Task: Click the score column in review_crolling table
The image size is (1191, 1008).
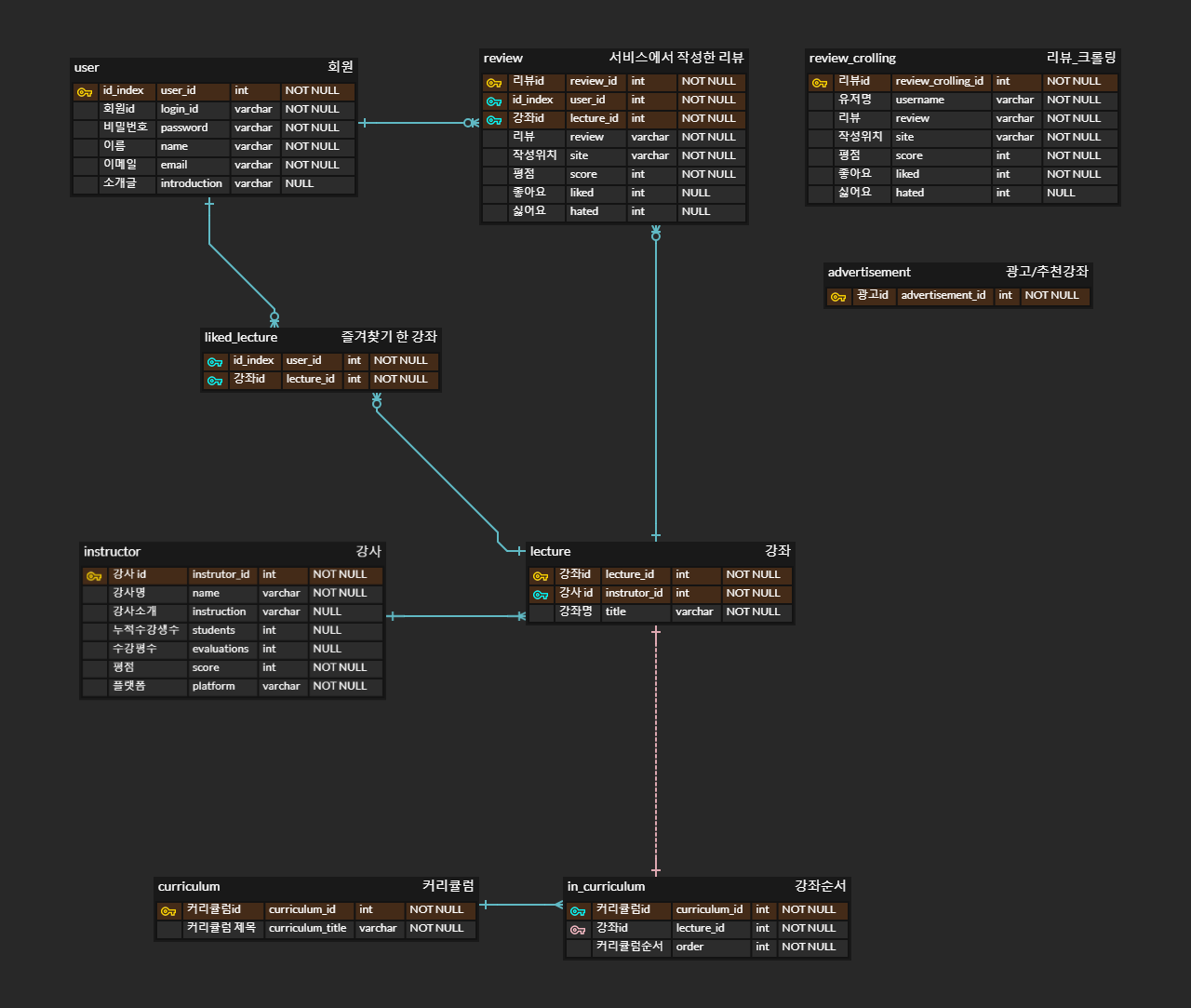Action: pos(909,156)
